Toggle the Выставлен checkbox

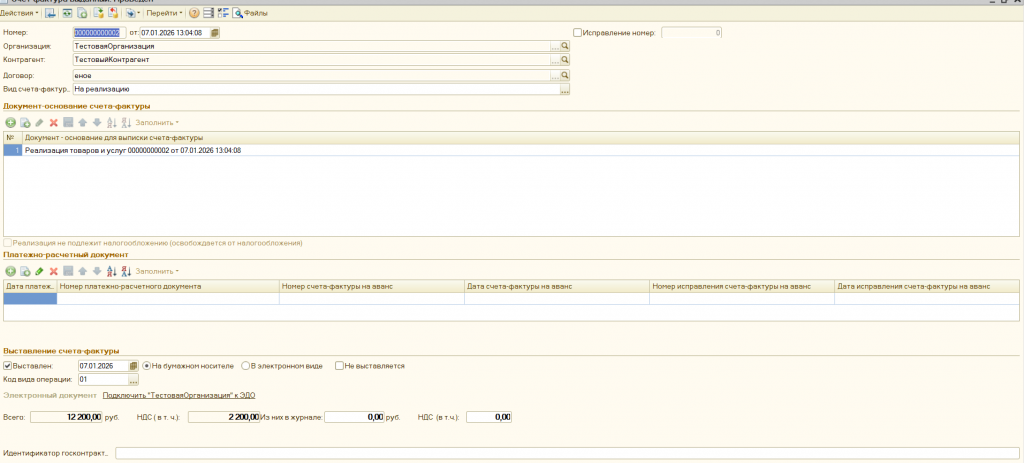pyautogui.click(x=8, y=366)
